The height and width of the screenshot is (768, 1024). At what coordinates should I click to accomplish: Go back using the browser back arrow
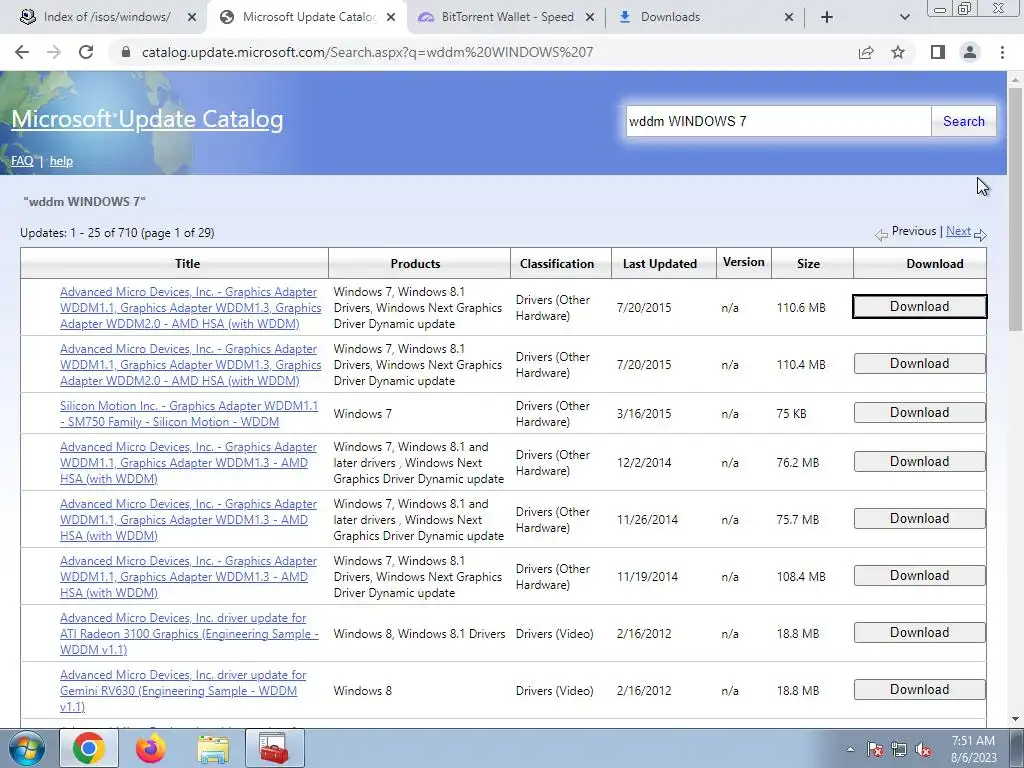click(x=22, y=52)
